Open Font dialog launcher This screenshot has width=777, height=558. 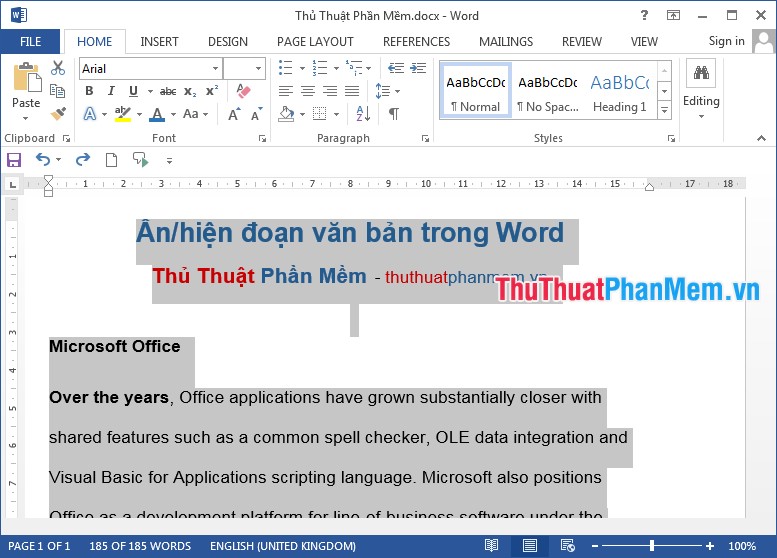click(x=262, y=139)
